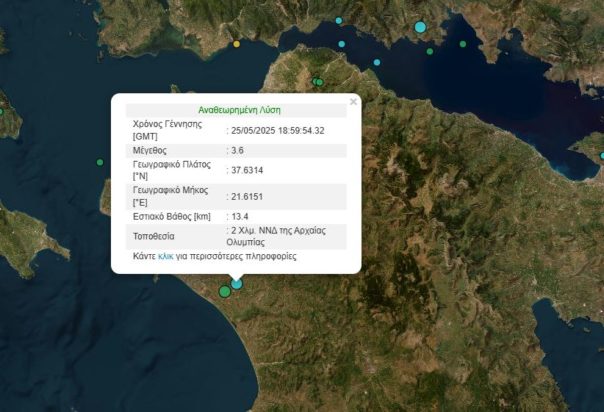This screenshot has height=412, width=604.
Task: Select the cyan marker at the right map edge
Action: click(x=601, y=155)
